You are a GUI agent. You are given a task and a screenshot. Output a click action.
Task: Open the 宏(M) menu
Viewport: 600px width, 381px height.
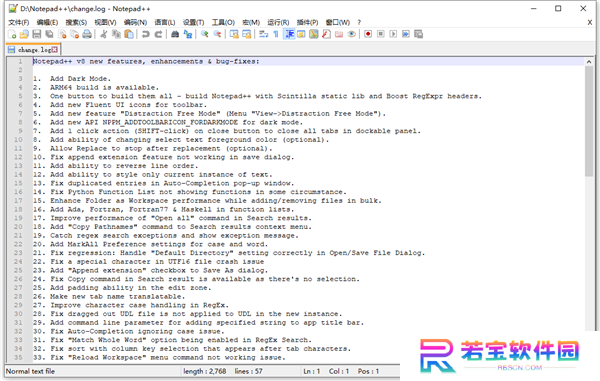tap(251, 22)
